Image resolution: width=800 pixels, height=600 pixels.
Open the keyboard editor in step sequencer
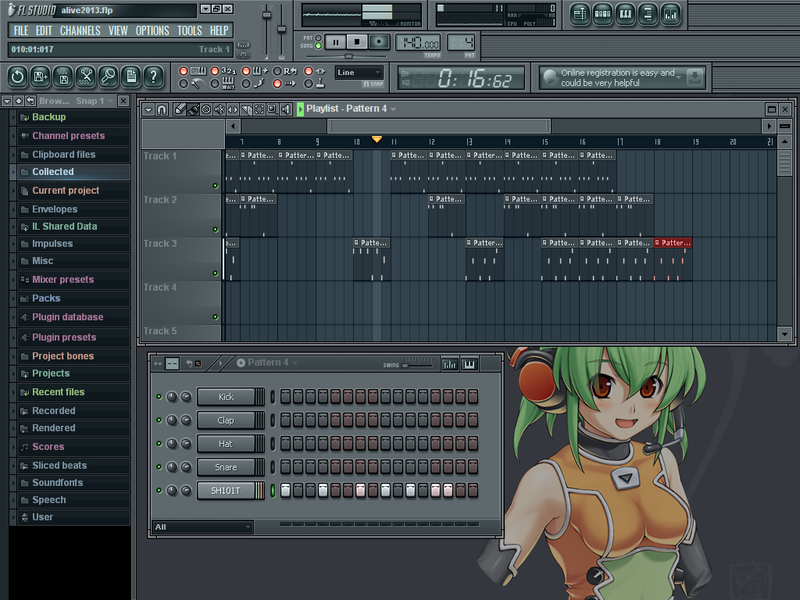click(470, 363)
